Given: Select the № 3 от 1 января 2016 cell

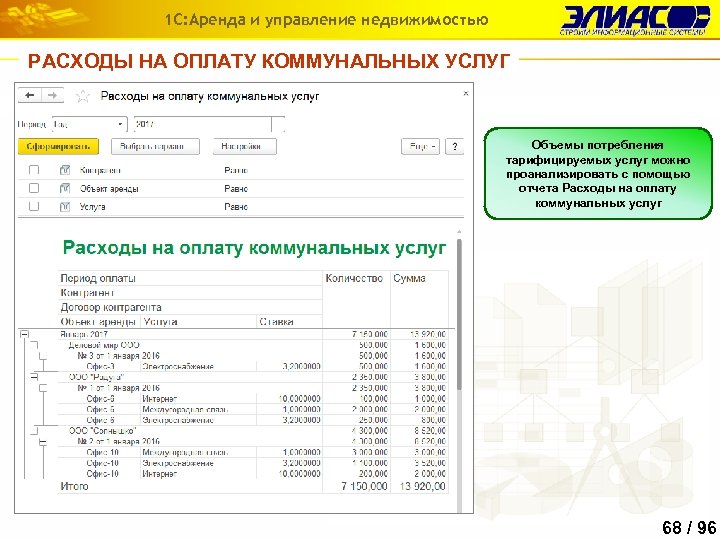Looking at the screenshot, I should point(118,356).
